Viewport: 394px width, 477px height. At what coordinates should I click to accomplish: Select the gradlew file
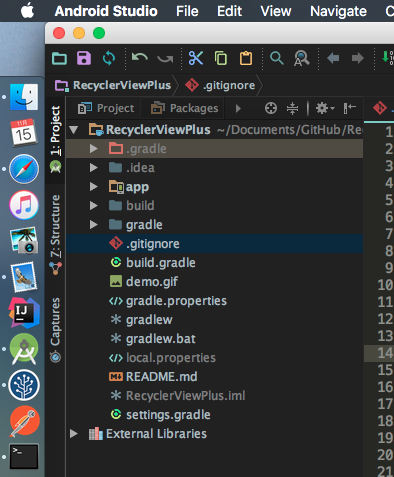click(x=214, y=320)
